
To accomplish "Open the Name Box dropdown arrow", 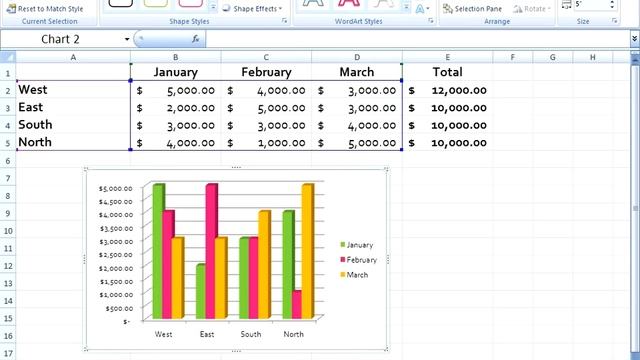I will (x=127, y=39).
